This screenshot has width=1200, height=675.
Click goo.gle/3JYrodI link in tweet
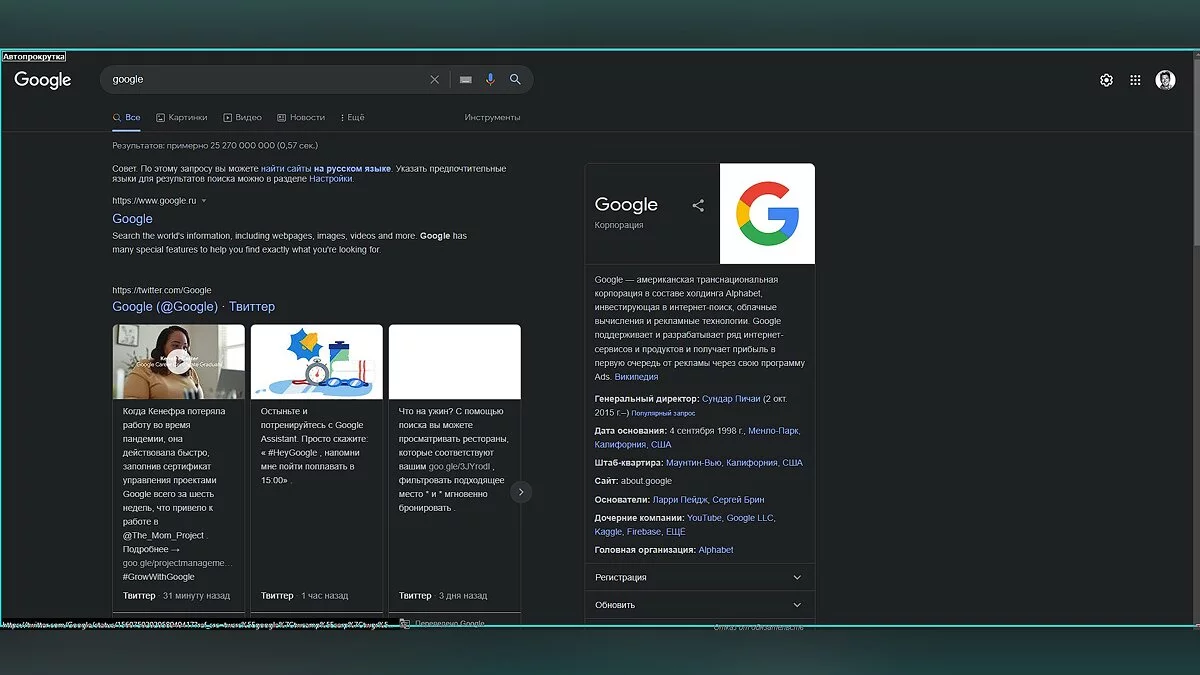tap(460, 466)
